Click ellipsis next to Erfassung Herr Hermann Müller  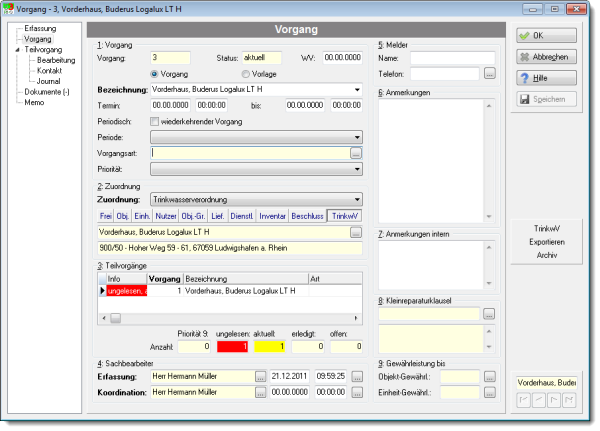pos(261,377)
